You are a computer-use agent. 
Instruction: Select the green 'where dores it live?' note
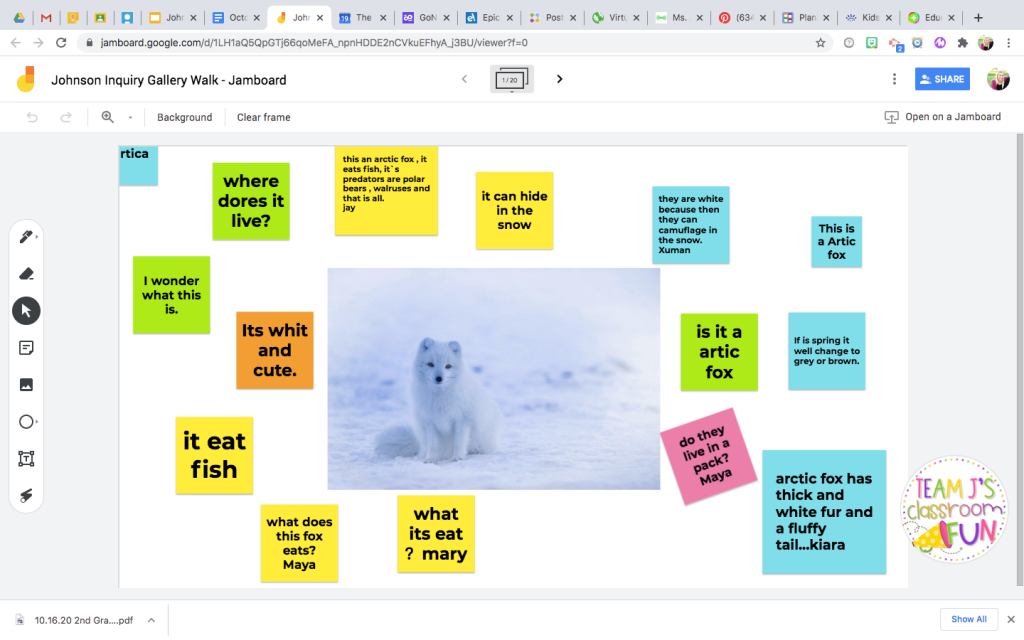tap(251, 201)
